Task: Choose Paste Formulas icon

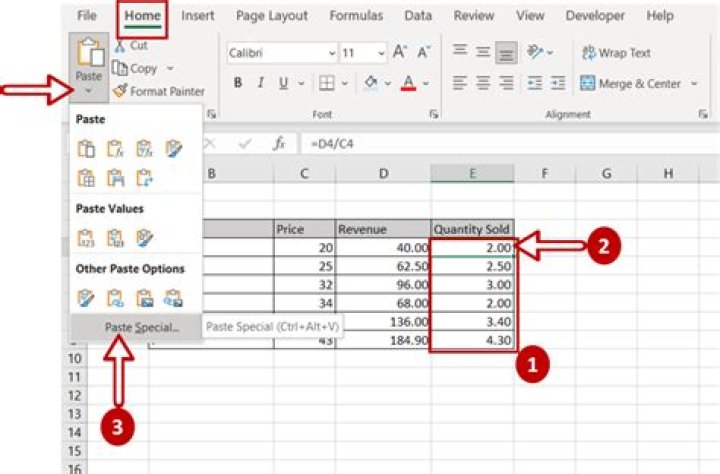Action: pyautogui.click(x=115, y=149)
